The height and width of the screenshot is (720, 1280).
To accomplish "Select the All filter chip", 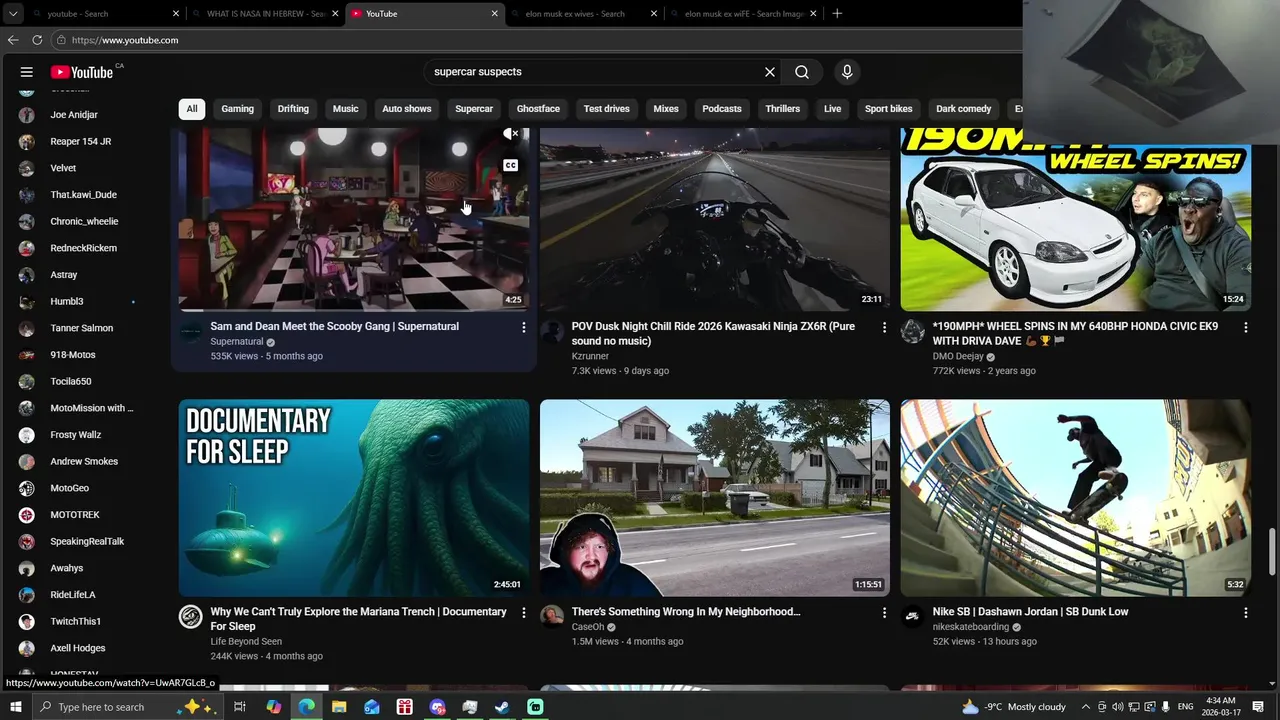I will (x=191, y=109).
